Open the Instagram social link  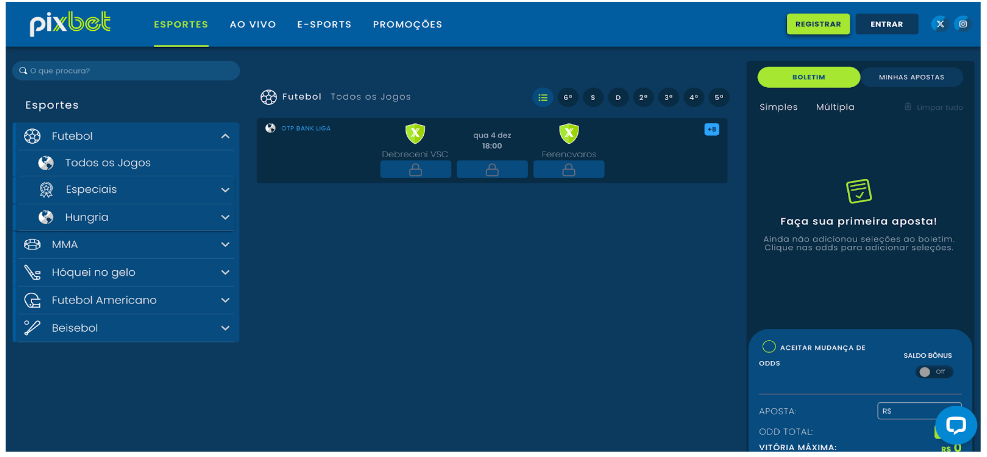click(963, 24)
